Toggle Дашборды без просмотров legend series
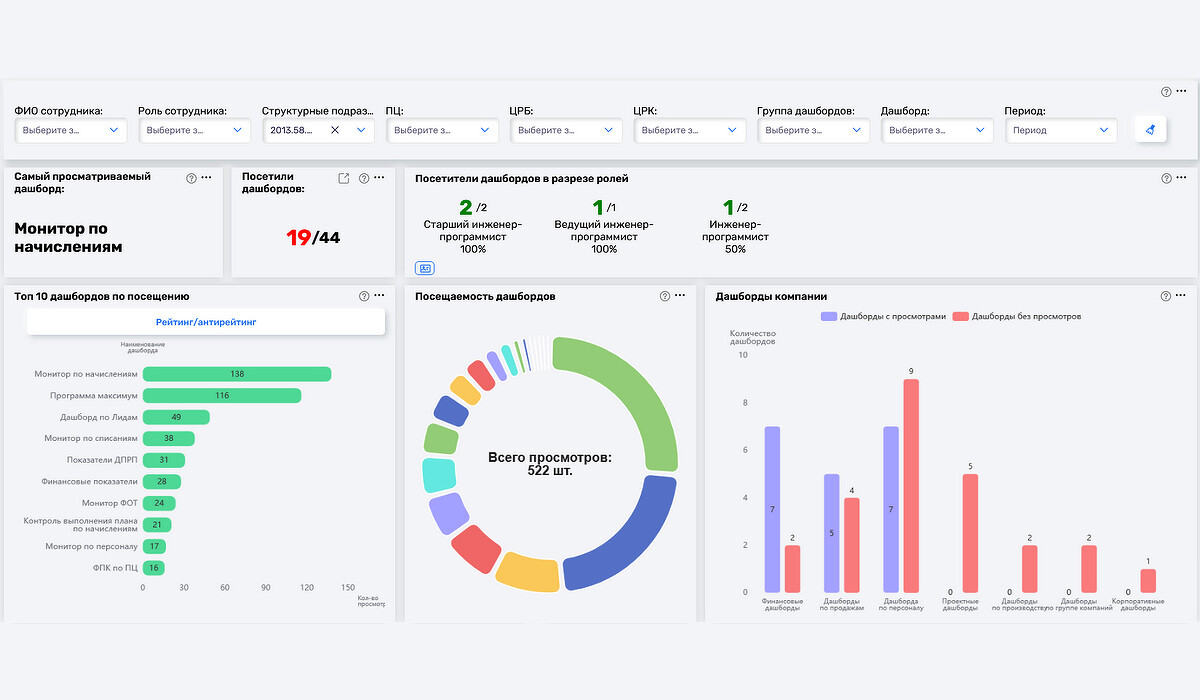The width and height of the screenshot is (1200, 700). tap(1017, 316)
